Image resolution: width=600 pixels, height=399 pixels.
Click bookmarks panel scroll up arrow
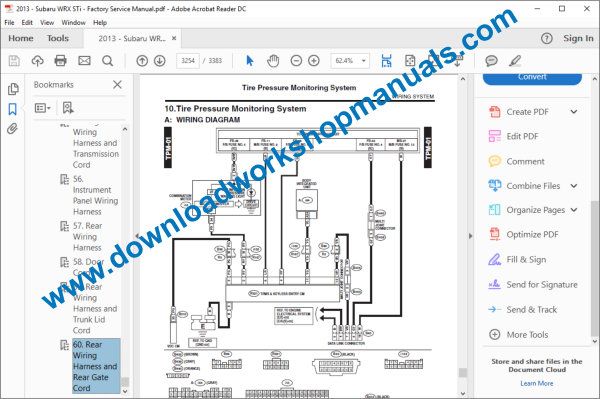[125, 129]
